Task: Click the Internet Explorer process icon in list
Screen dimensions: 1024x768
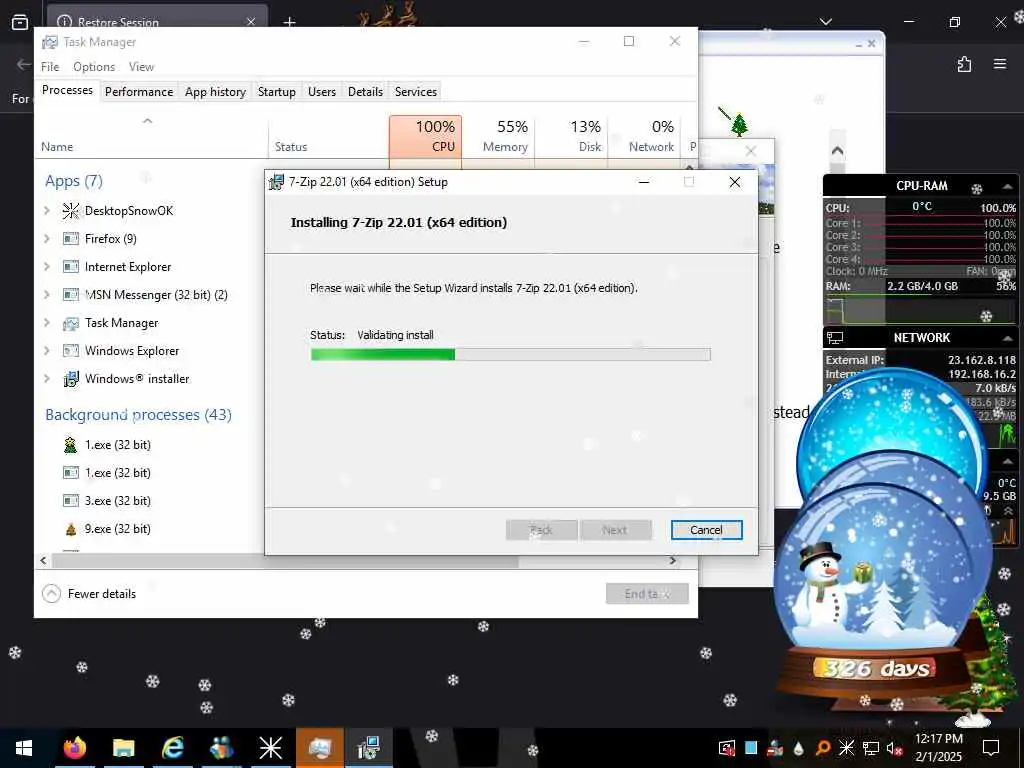Action: 71,266
